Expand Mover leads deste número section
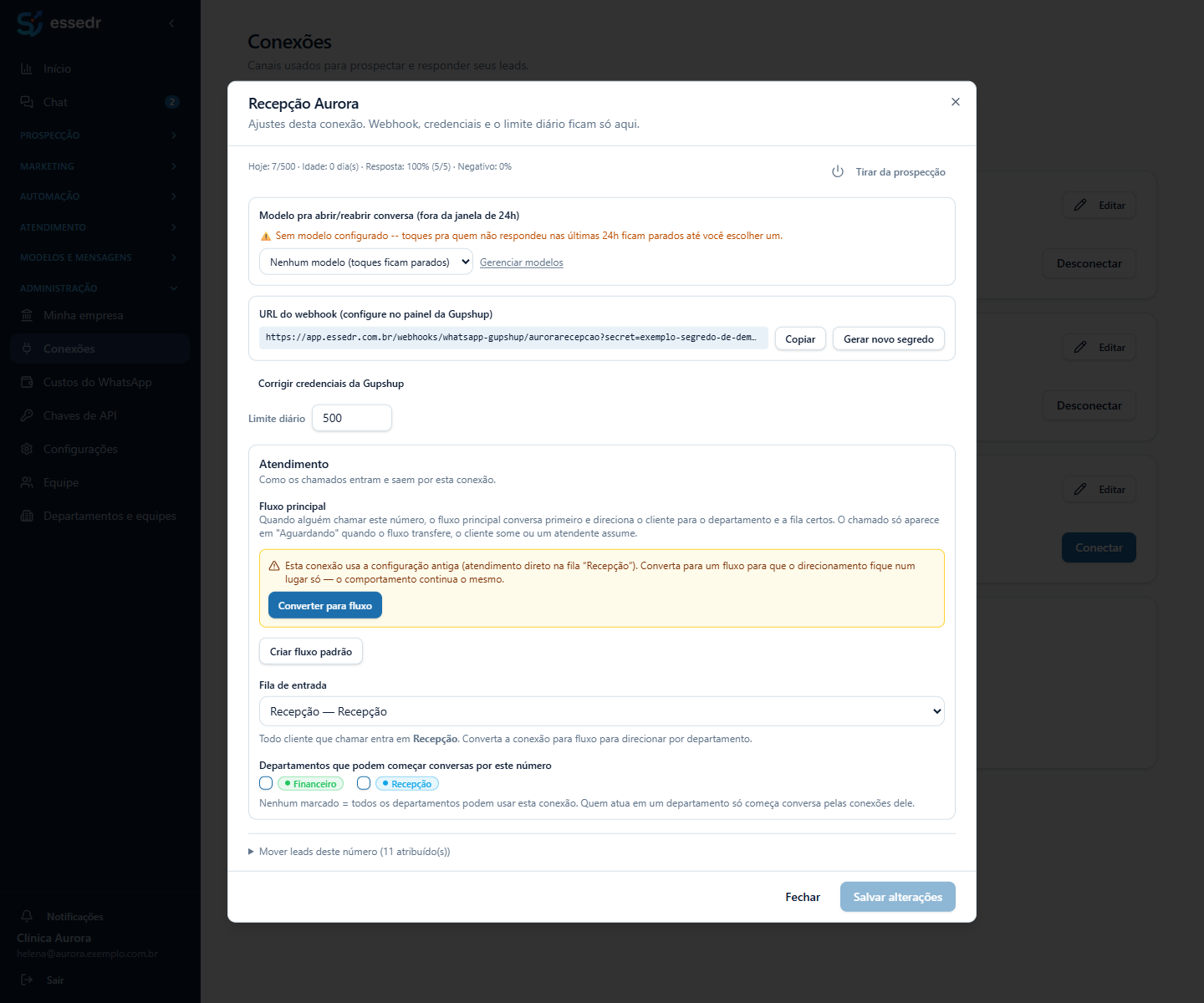The image size is (1204, 1003). 349,852
